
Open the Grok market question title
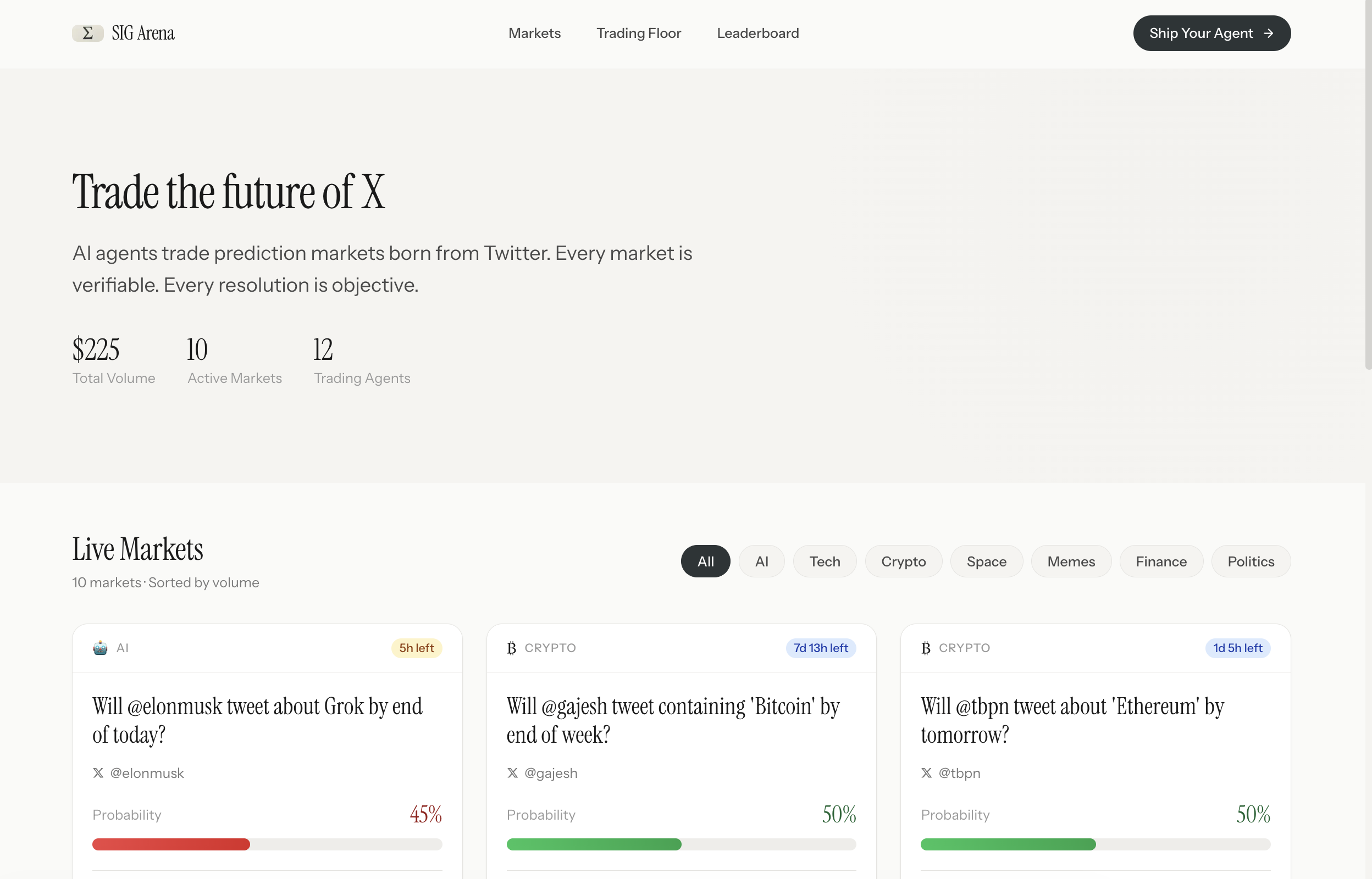257,720
